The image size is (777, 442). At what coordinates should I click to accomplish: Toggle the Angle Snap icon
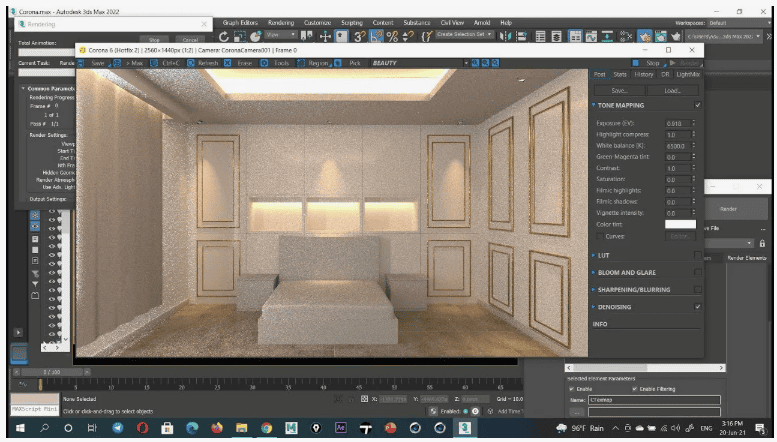pos(376,36)
